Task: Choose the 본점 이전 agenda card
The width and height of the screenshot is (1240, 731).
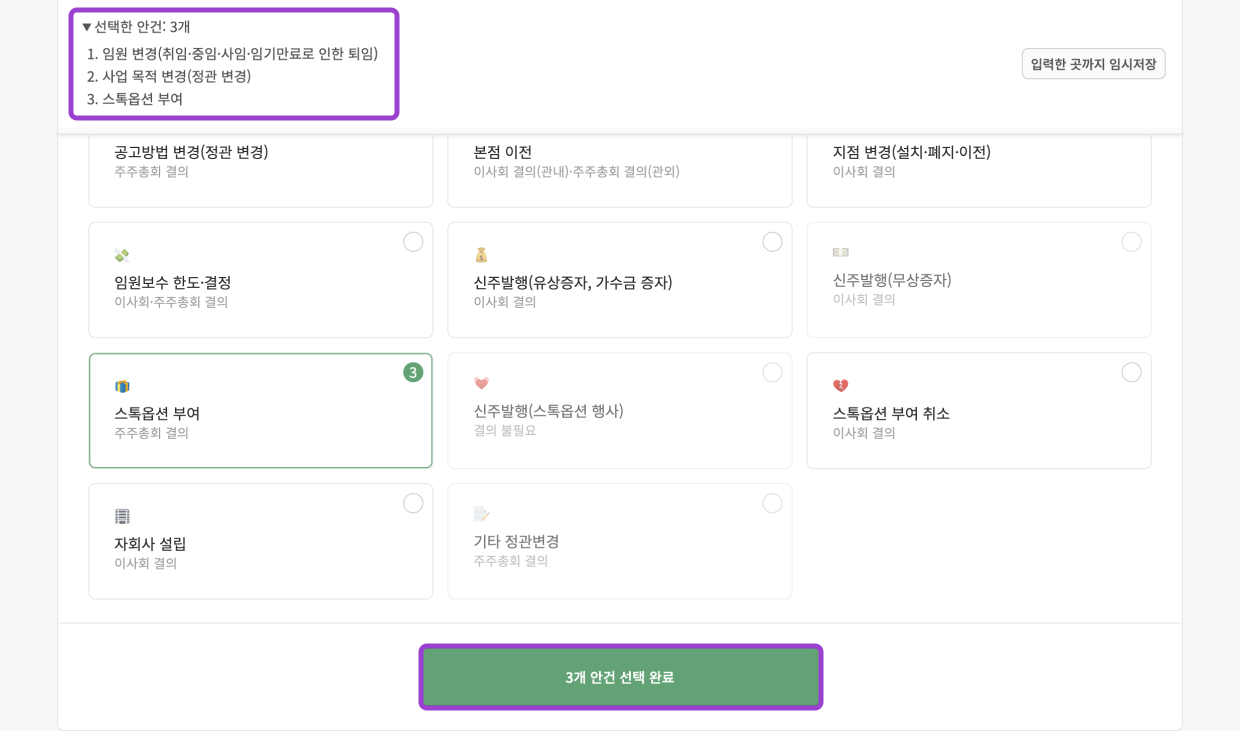Action: pos(619,168)
